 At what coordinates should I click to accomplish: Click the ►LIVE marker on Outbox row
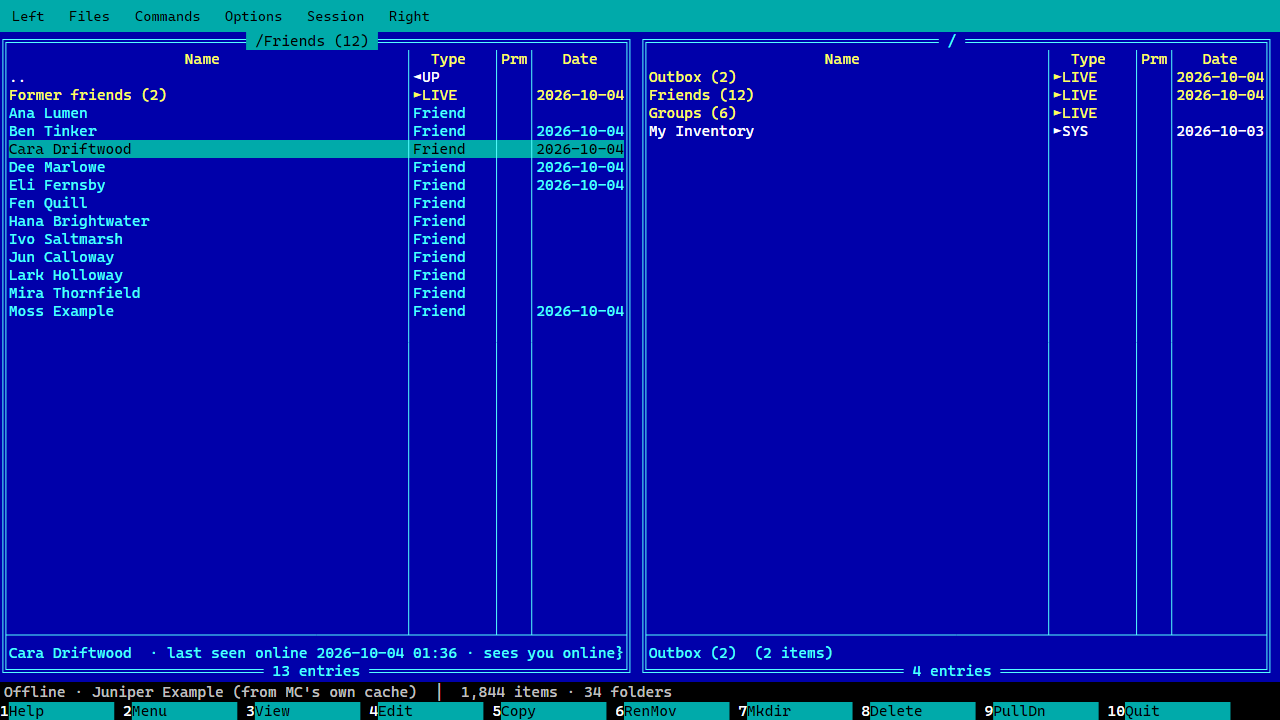1075,77
